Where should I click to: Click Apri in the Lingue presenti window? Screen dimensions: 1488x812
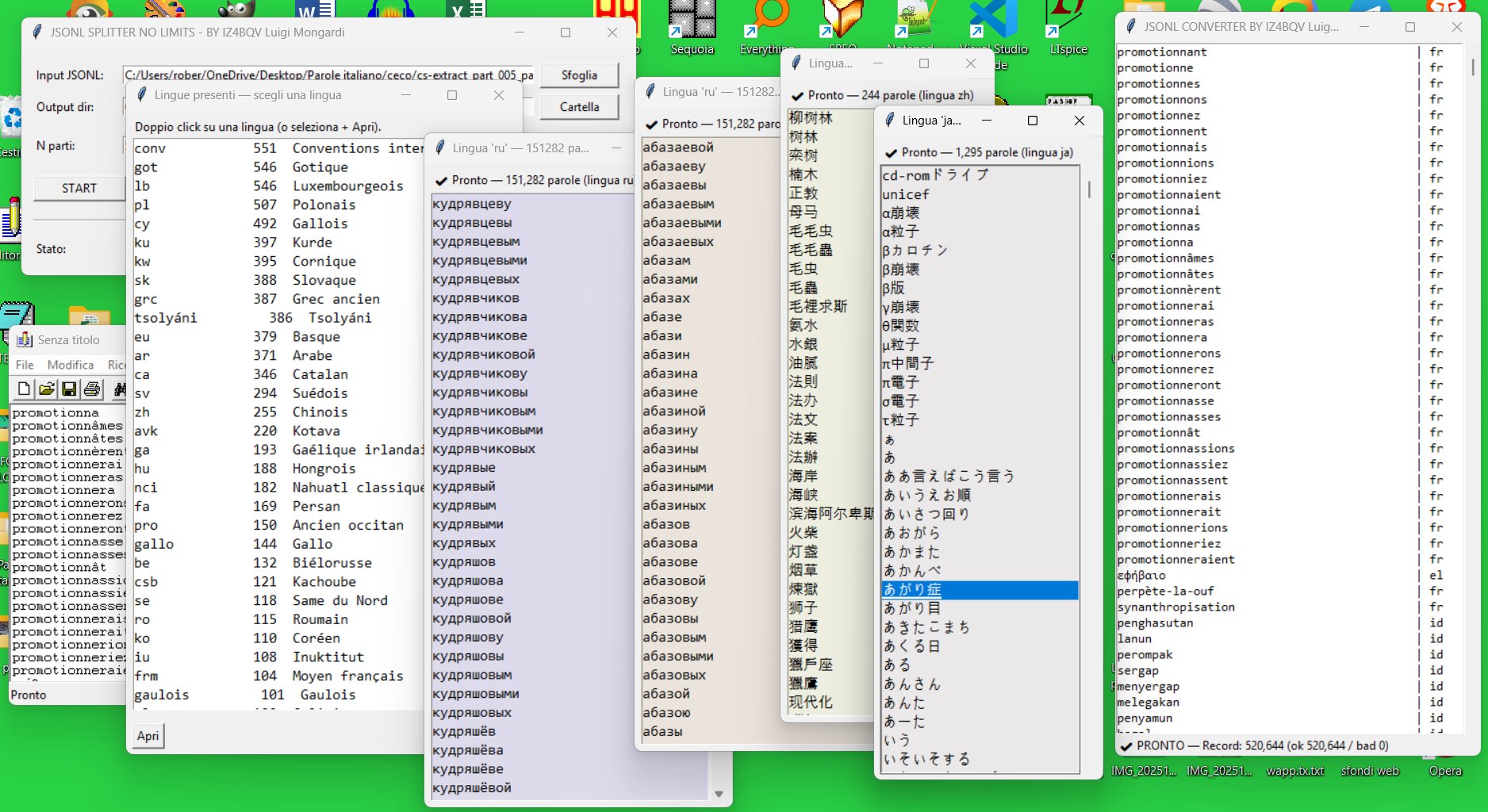pyautogui.click(x=148, y=735)
